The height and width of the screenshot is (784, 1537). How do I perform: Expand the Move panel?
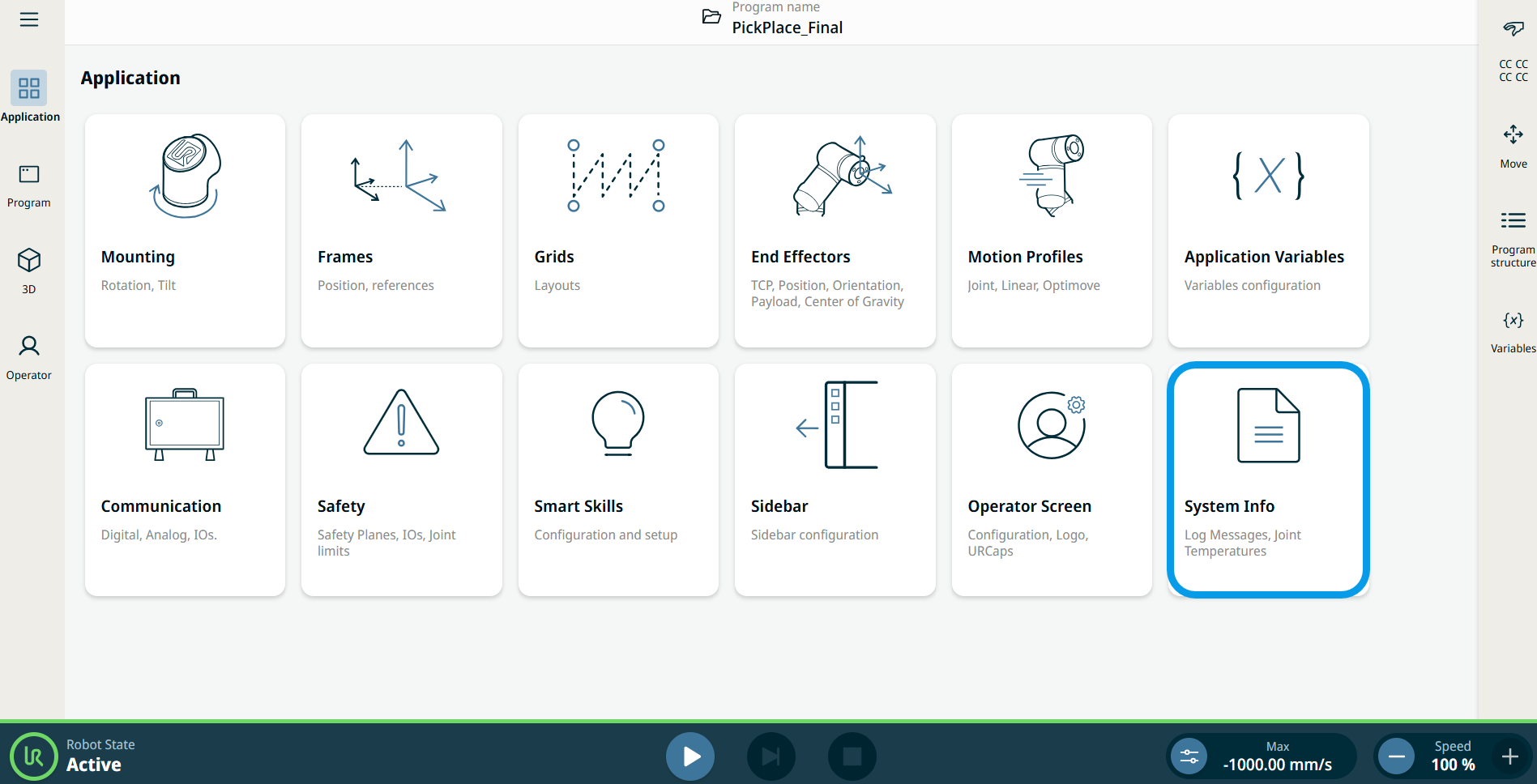1513,145
